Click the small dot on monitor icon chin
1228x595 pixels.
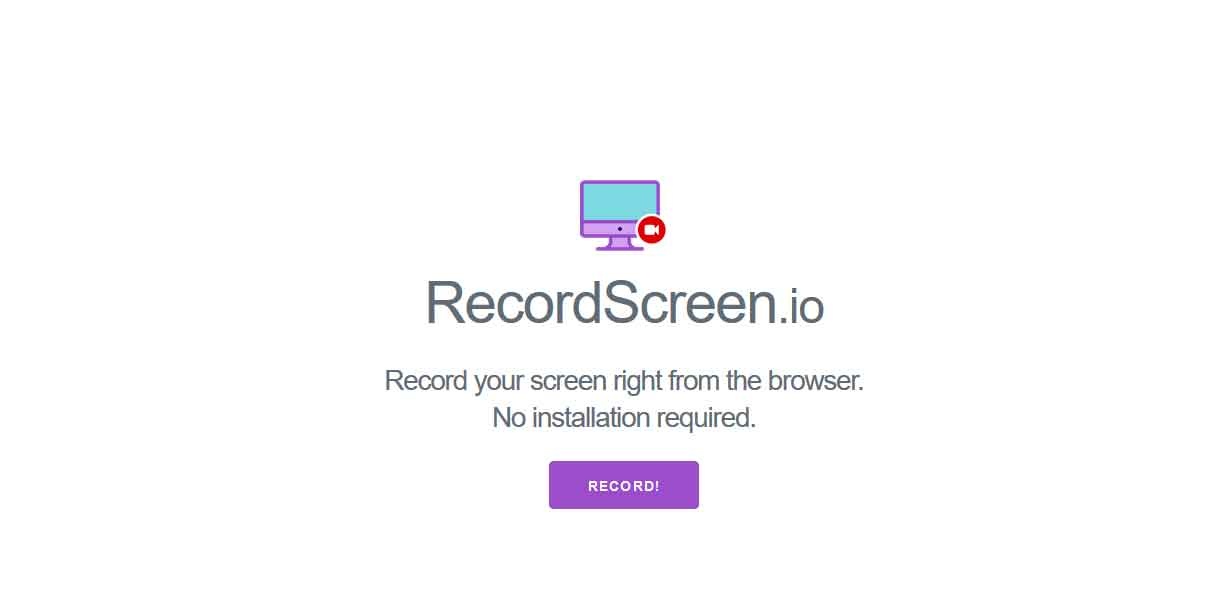620,229
